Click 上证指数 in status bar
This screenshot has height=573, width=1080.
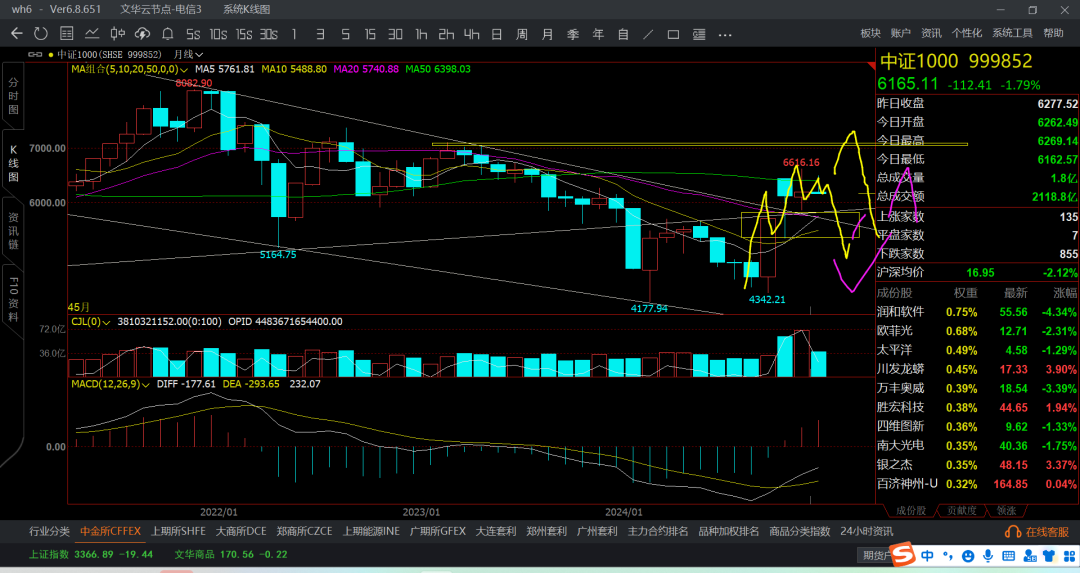49,554
